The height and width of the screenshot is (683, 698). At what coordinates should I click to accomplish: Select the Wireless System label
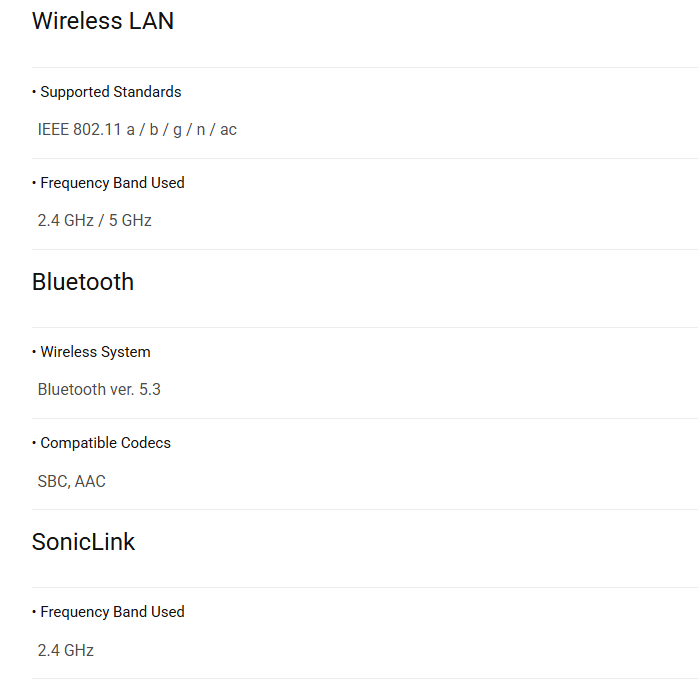click(95, 352)
